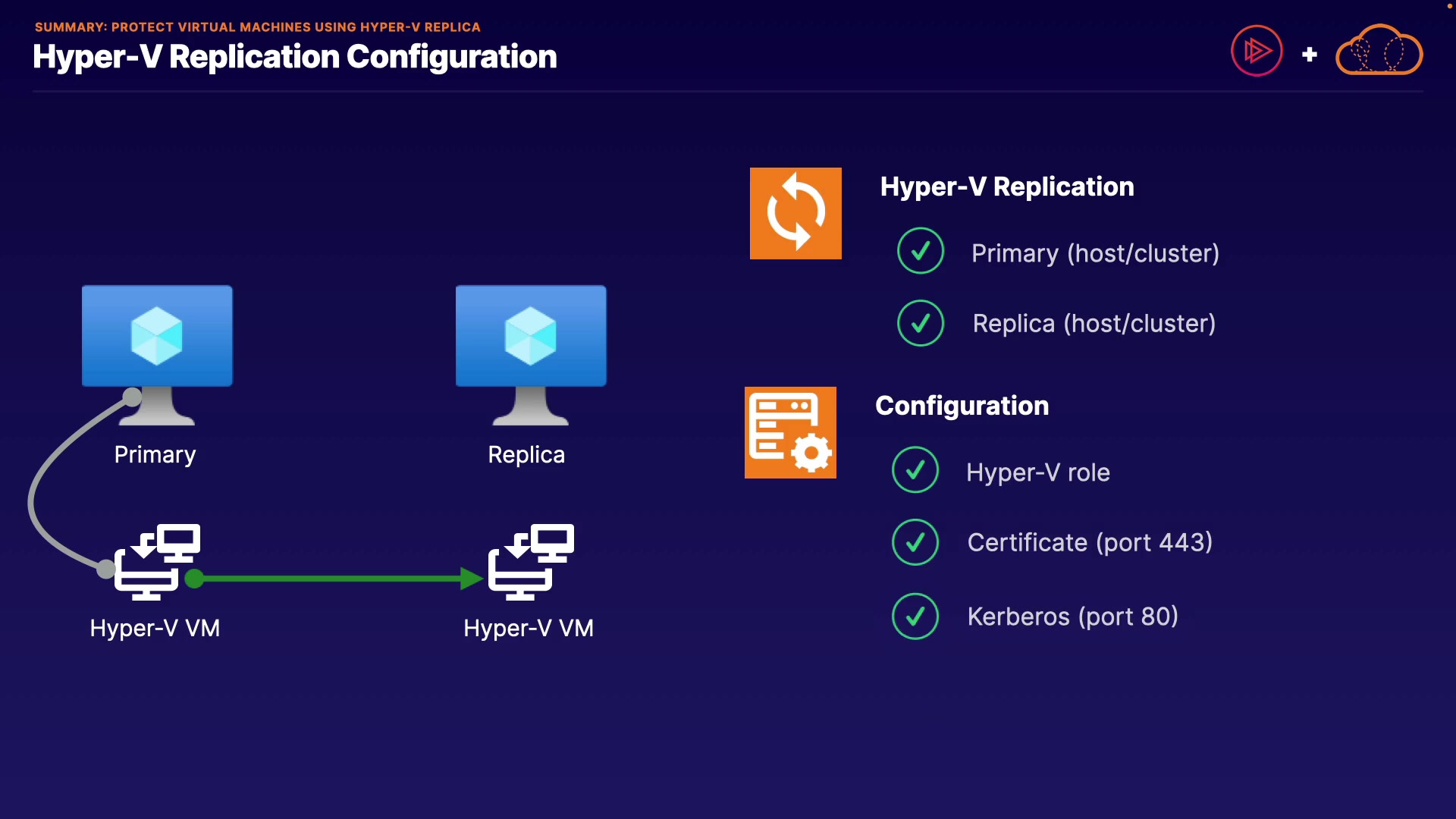
Task: Click the Hyper-V VM icon under Replica
Action: [531, 561]
